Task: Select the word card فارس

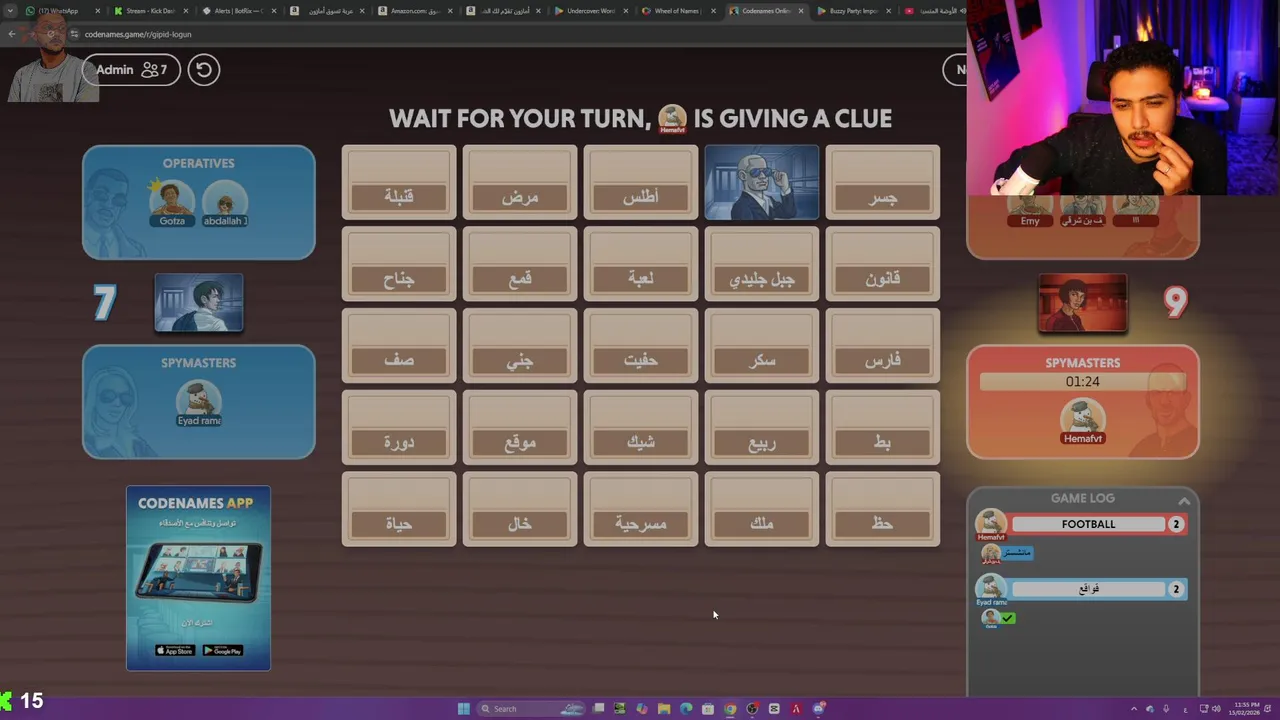Action: (883, 346)
